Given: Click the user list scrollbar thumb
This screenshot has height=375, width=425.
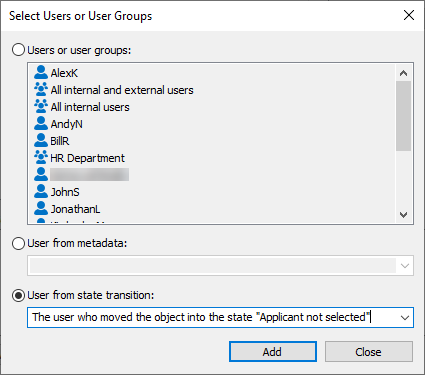Looking at the screenshot, I should coord(404,116).
